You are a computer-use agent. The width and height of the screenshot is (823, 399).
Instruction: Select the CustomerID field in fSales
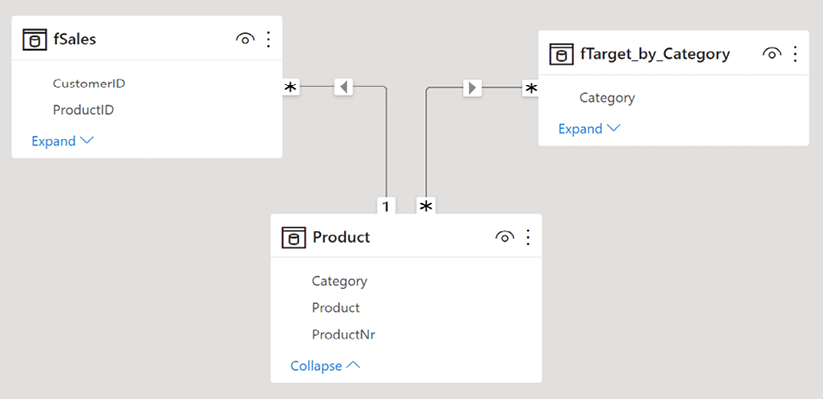coord(89,83)
